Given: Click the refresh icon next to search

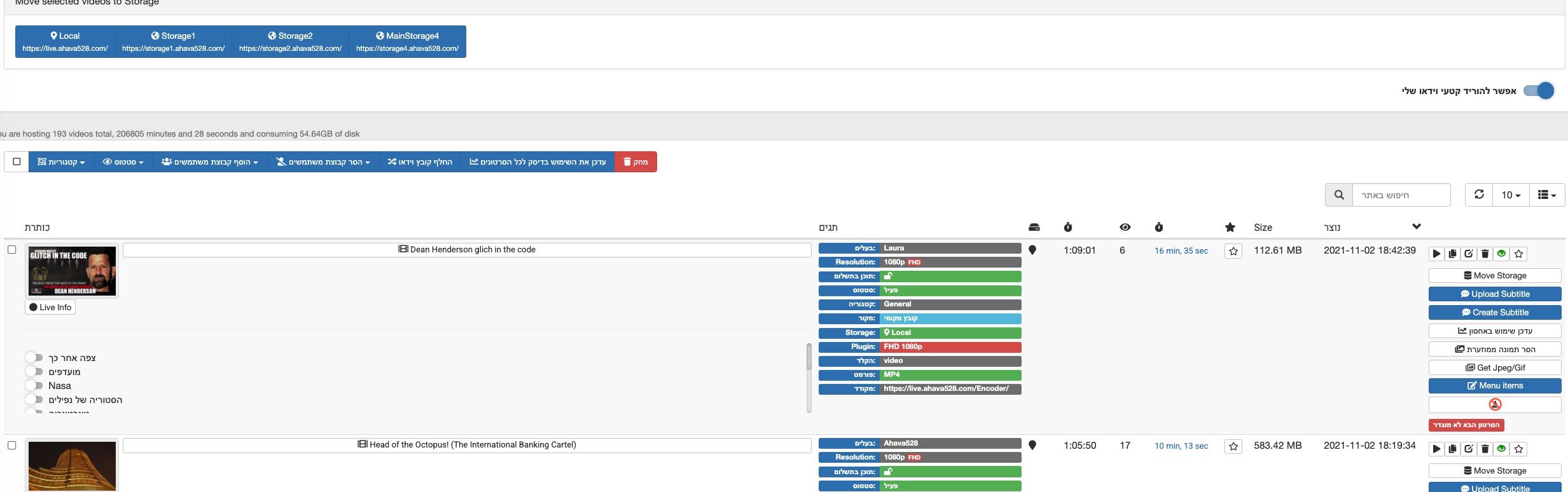Looking at the screenshot, I should pyautogui.click(x=1479, y=195).
